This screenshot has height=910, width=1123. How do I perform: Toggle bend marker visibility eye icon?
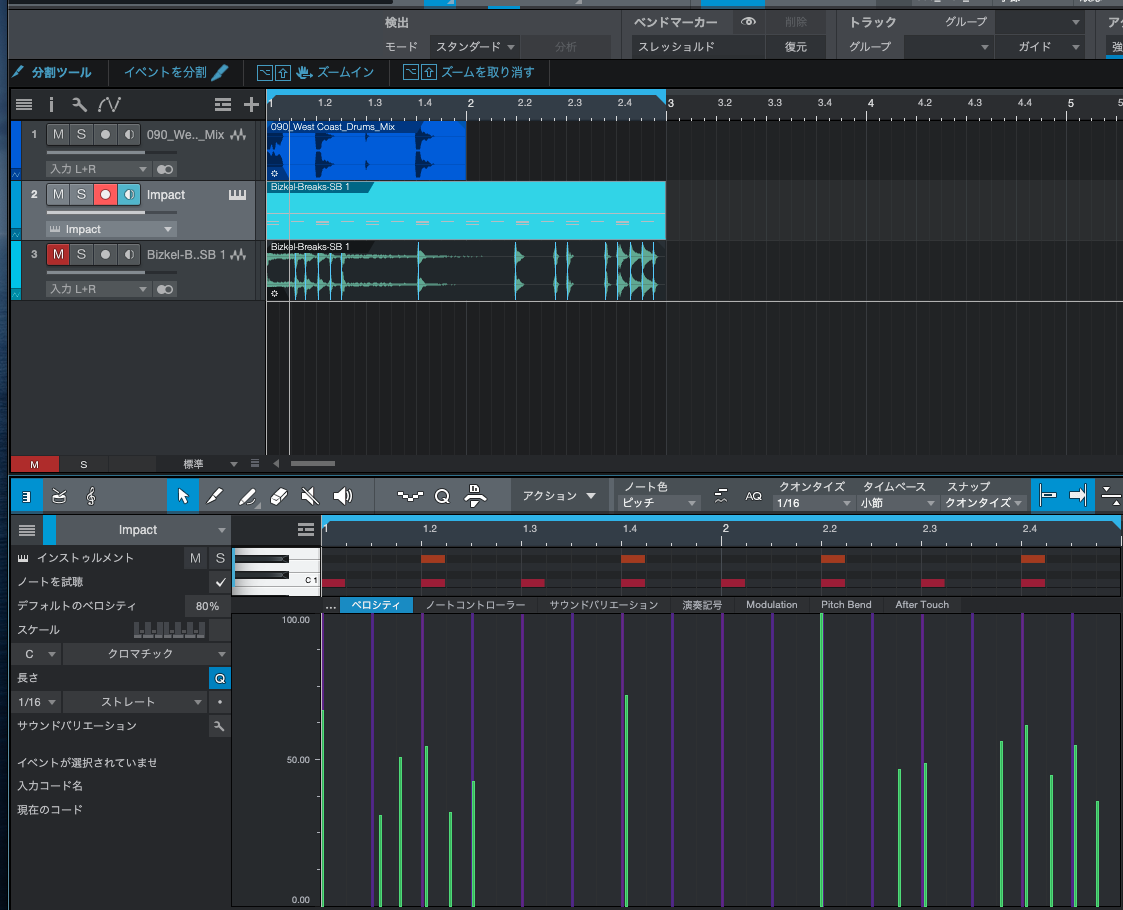click(x=748, y=22)
